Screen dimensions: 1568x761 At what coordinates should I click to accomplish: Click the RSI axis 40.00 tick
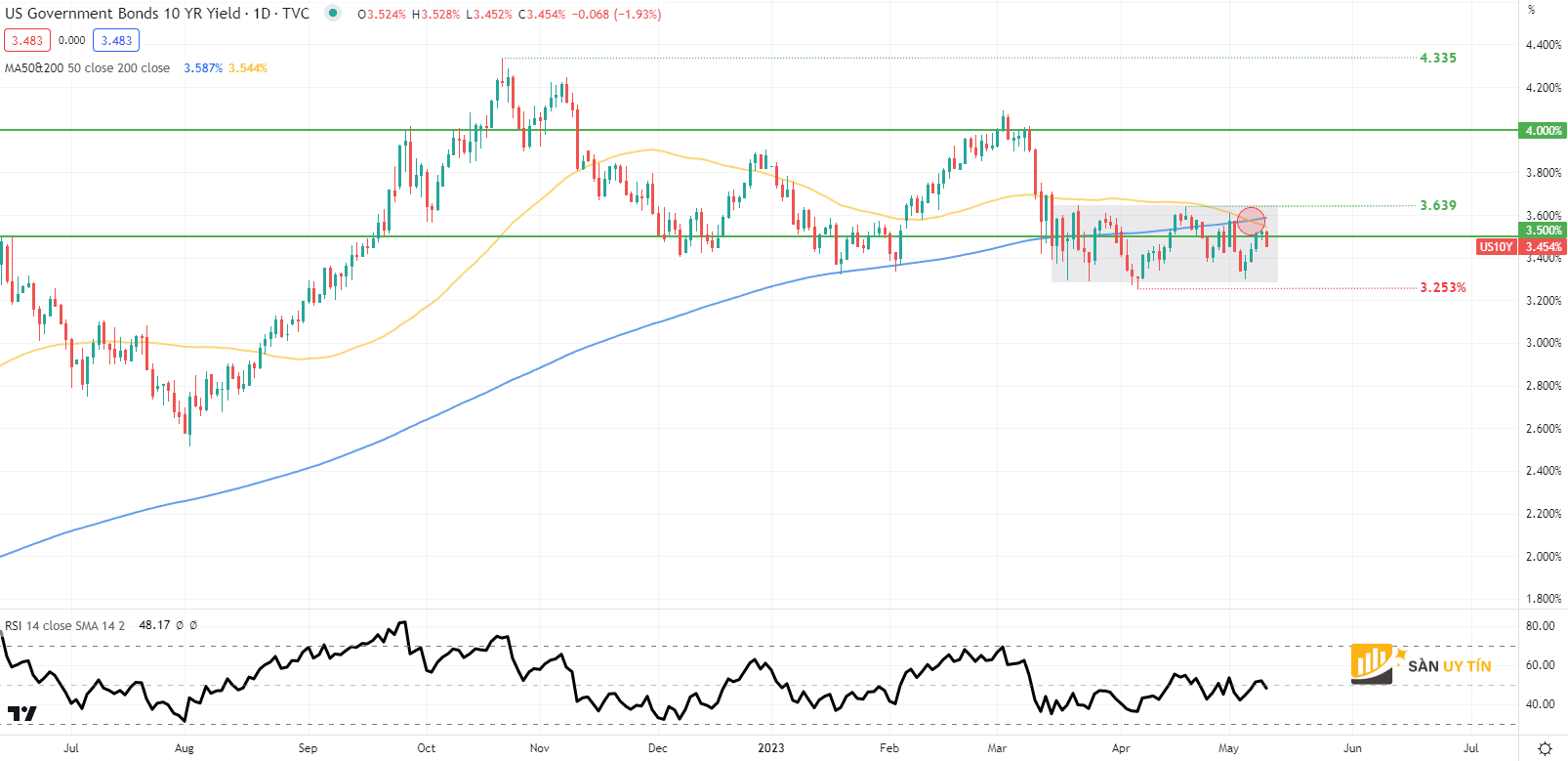point(1541,704)
